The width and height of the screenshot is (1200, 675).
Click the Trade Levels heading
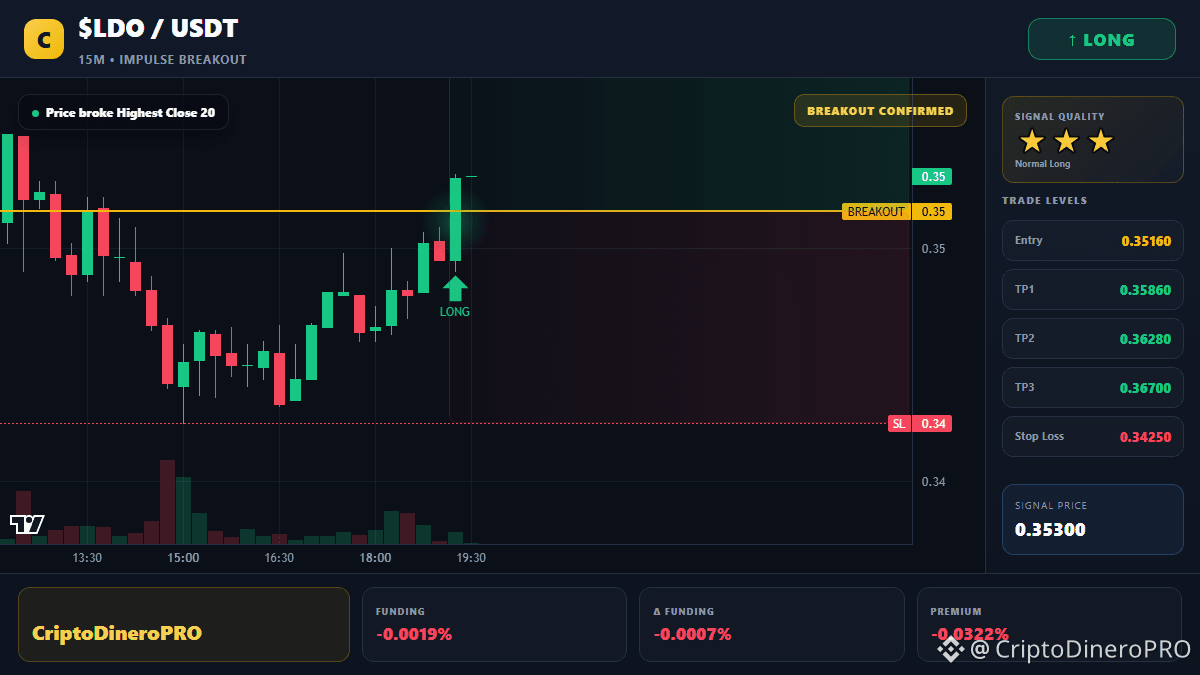[x=1044, y=201]
